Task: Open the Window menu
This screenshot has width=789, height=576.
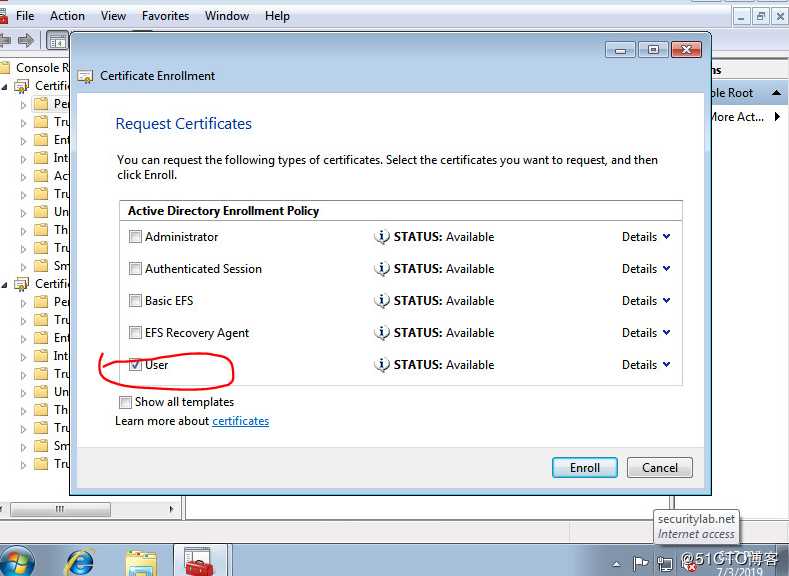Action: point(227,16)
